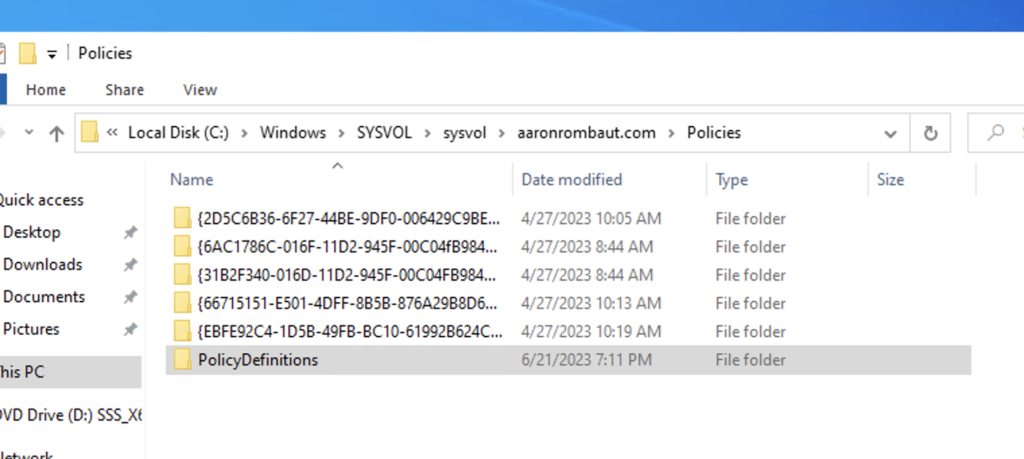Click the pin icon beside Downloads
The height and width of the screenshot is (459, 1024).
[129, 265]
